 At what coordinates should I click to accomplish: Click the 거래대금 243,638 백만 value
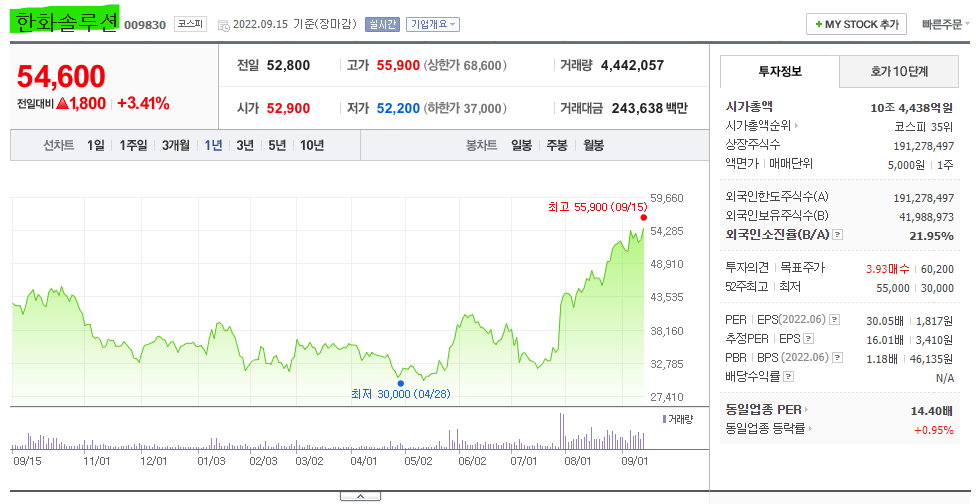(650, 108)
